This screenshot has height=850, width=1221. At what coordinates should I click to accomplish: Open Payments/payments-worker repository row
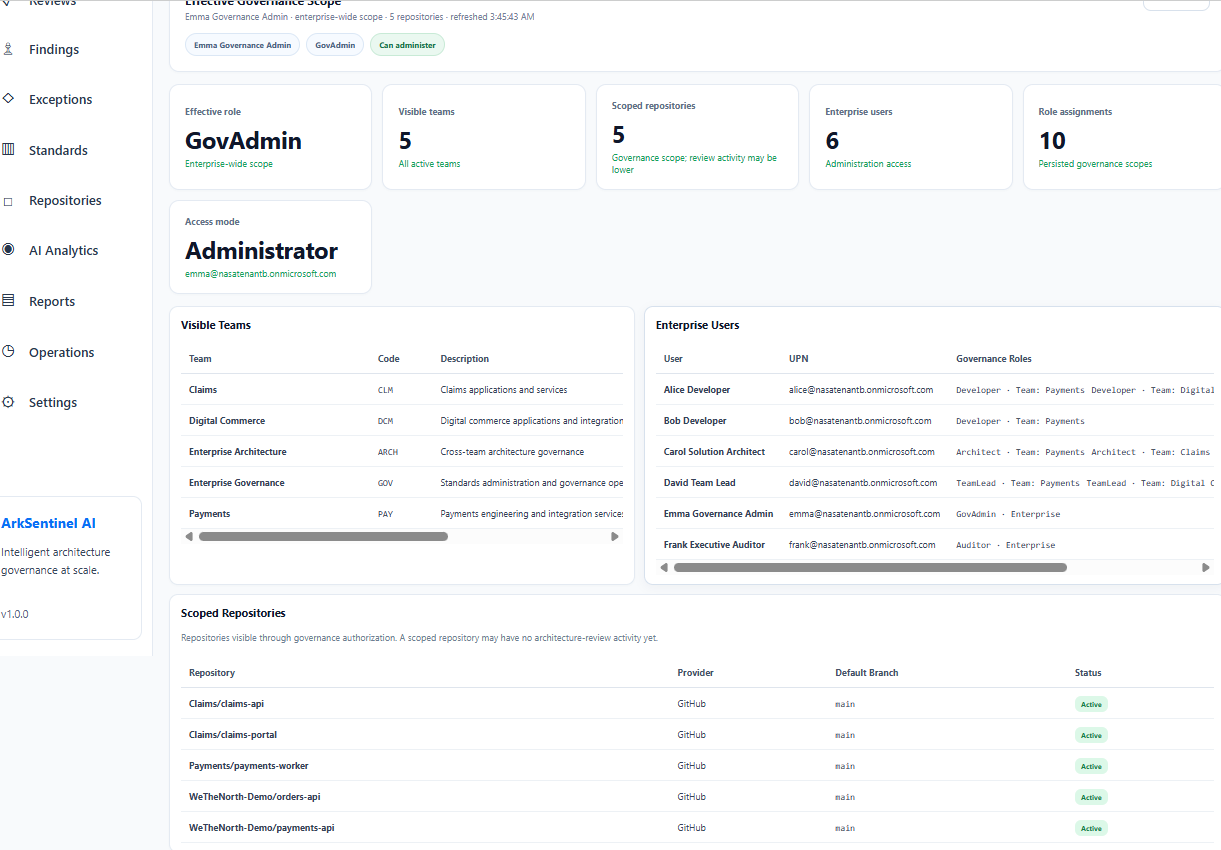coord(697,766)
